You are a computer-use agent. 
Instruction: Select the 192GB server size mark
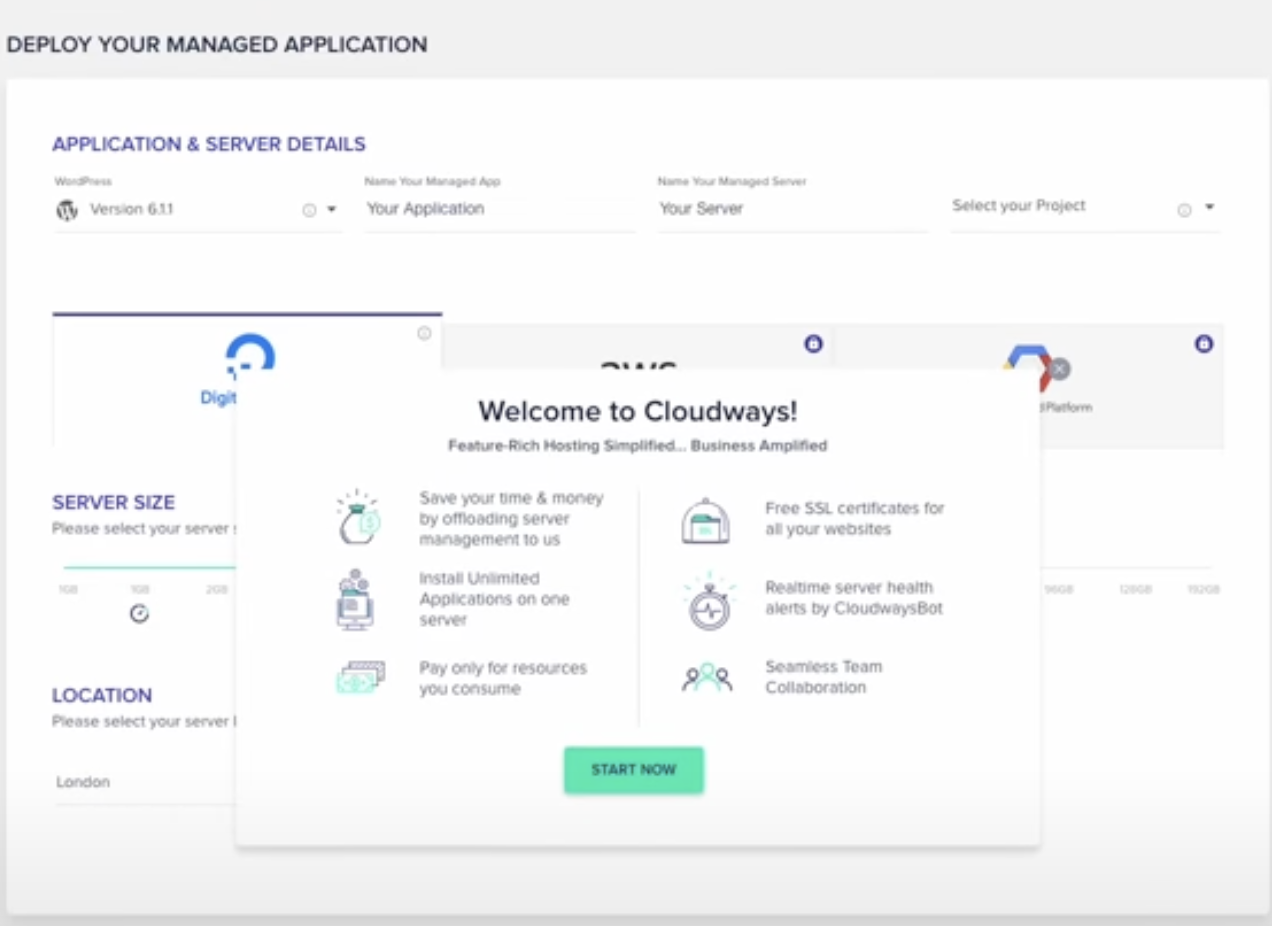(x=1204, y=590)
